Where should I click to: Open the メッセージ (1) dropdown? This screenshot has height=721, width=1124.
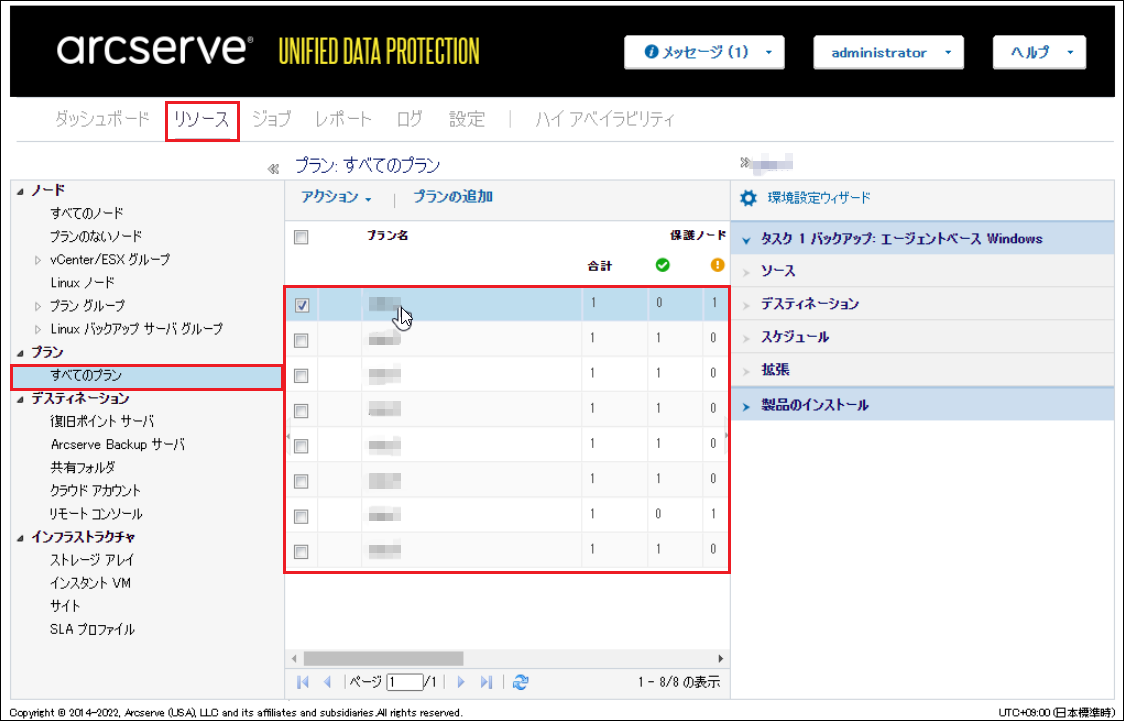704,52
